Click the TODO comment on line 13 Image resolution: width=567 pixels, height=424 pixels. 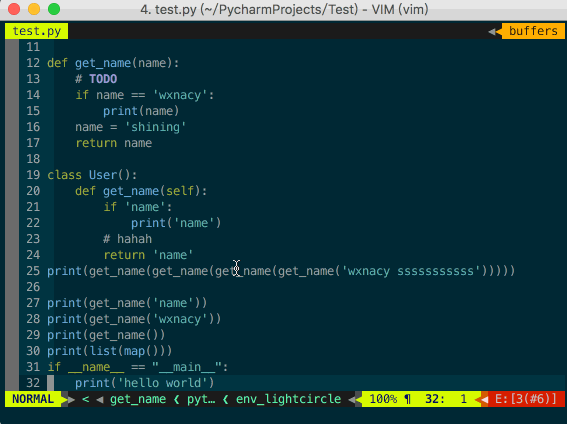(103, 79)
